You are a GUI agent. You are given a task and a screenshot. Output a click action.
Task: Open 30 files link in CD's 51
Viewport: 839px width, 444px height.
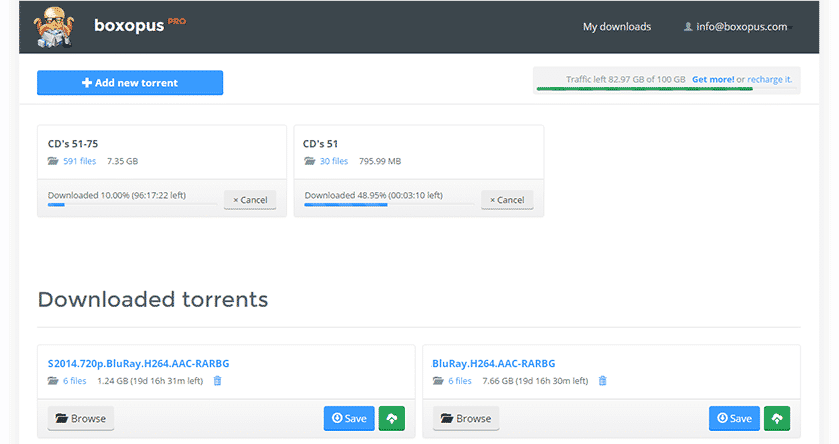[x=334, y=161]
